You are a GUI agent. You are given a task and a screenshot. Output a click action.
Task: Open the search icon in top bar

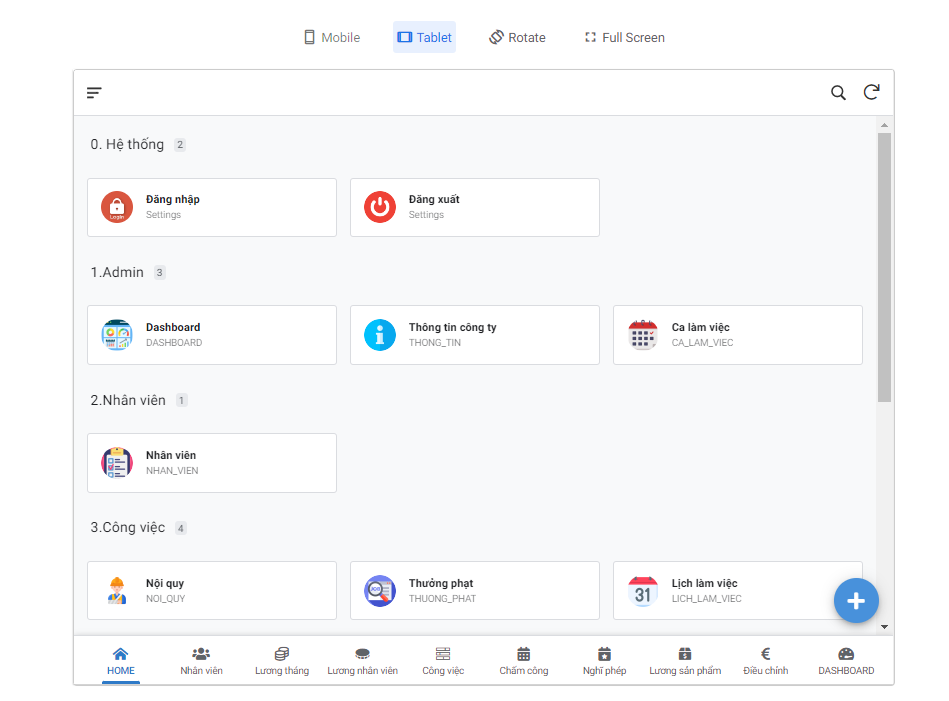coord(838,92)
